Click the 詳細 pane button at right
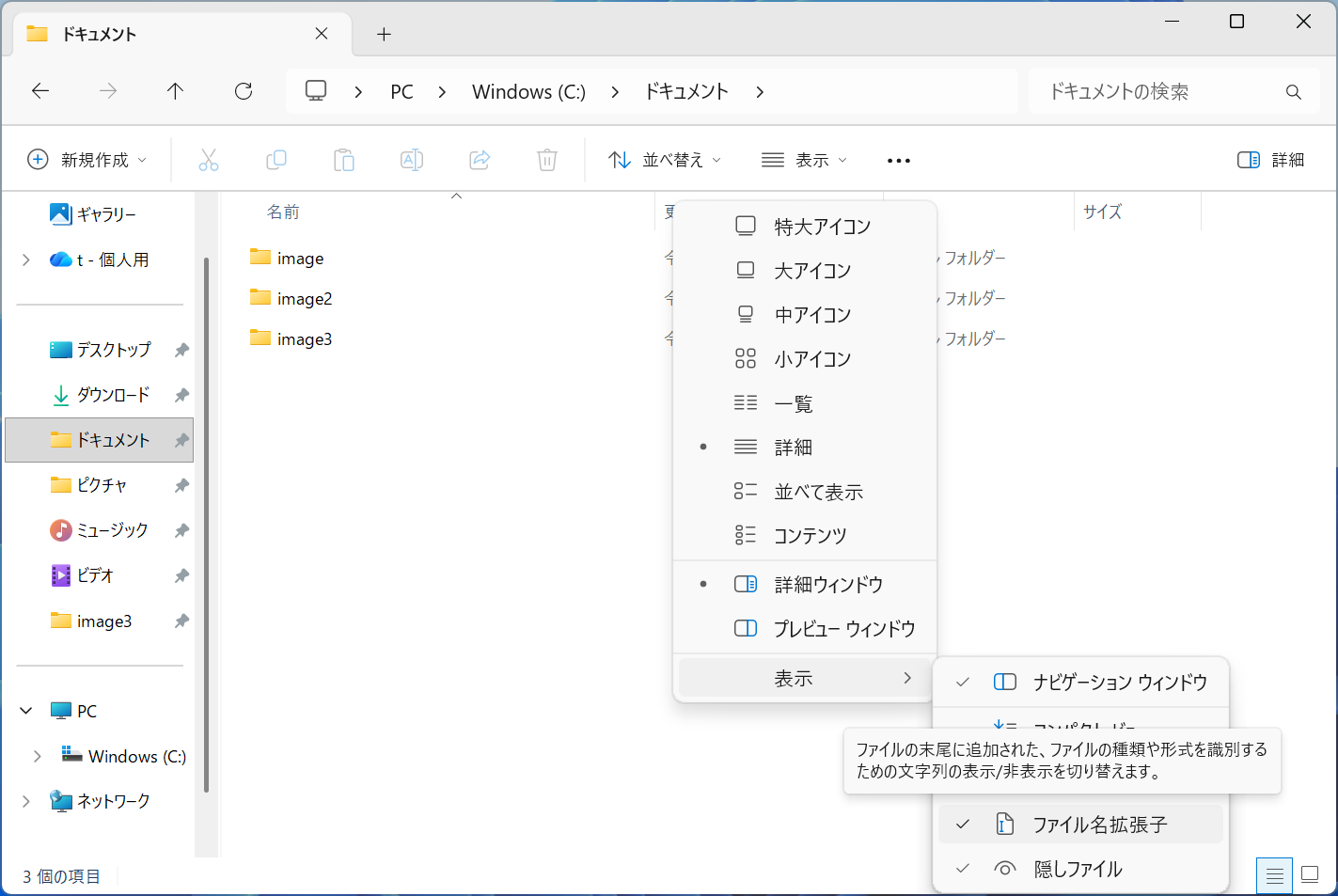The height and width of the screenshot is (896, 1338). coord(1270,160)
